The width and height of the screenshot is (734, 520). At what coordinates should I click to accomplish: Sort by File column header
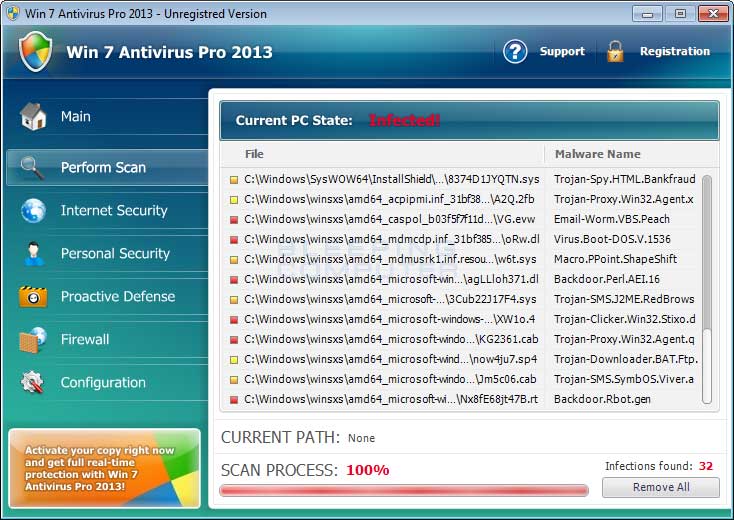[254, 154]
